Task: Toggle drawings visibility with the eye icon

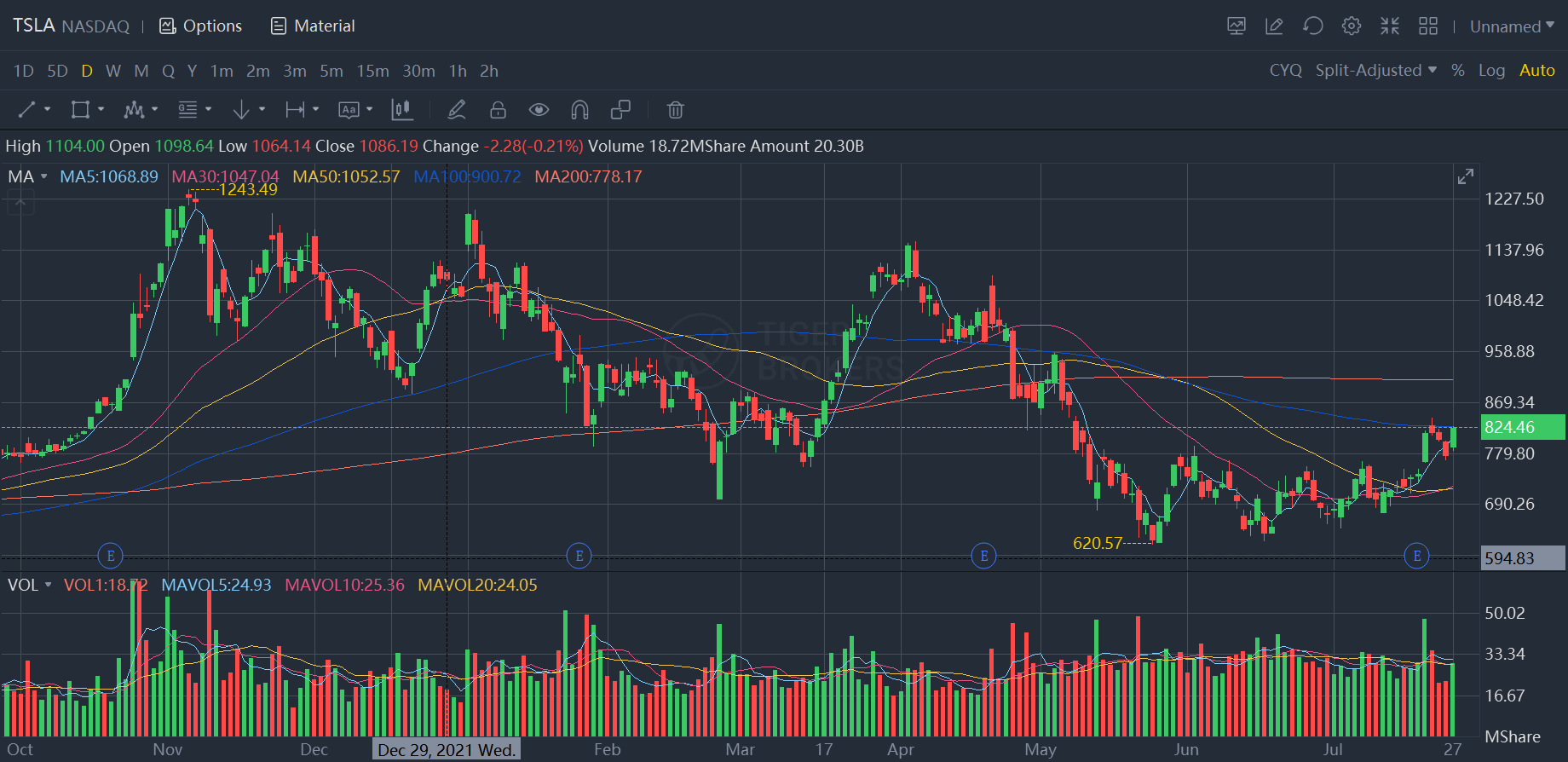Action: point(539,110)
